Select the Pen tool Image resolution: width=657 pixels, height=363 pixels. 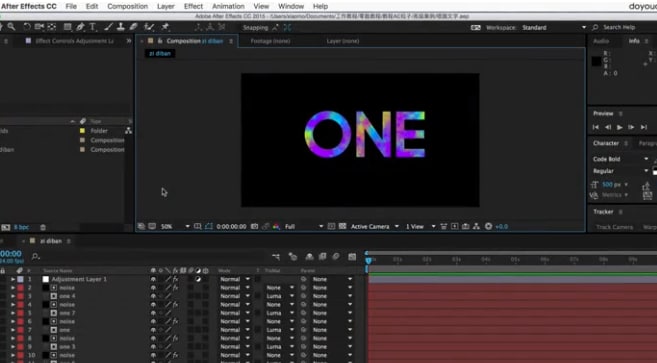click(80, 27)
